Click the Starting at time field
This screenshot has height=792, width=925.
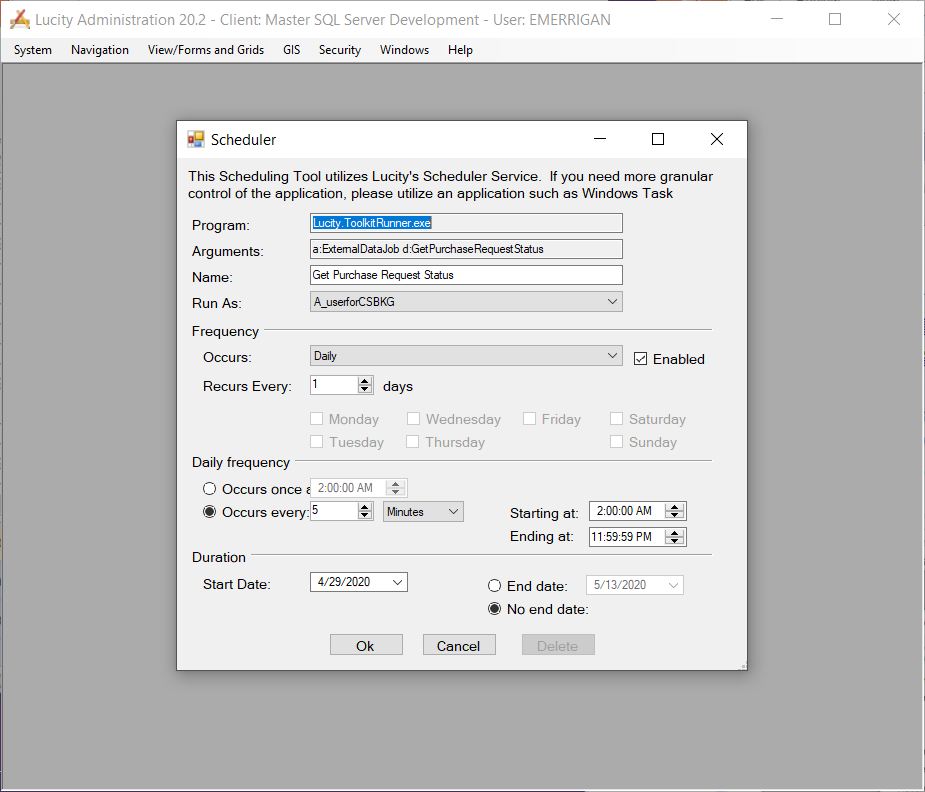click(x=626, y=511)
